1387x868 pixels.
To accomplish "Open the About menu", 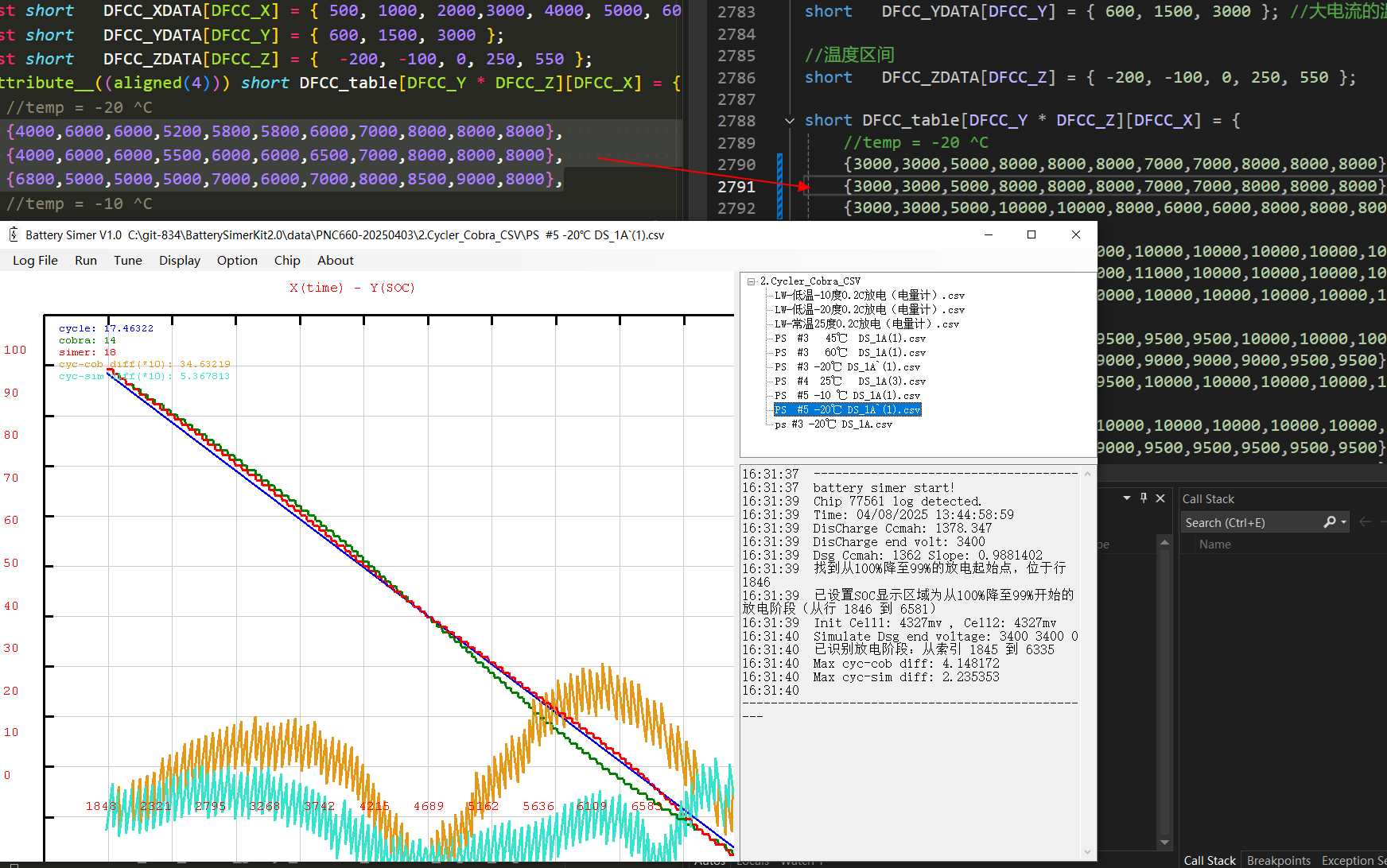I will 336,260.
